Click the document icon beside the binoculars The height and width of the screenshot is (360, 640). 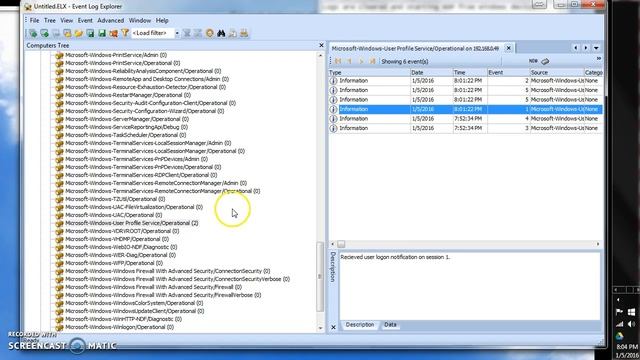(x=233, y=33)
